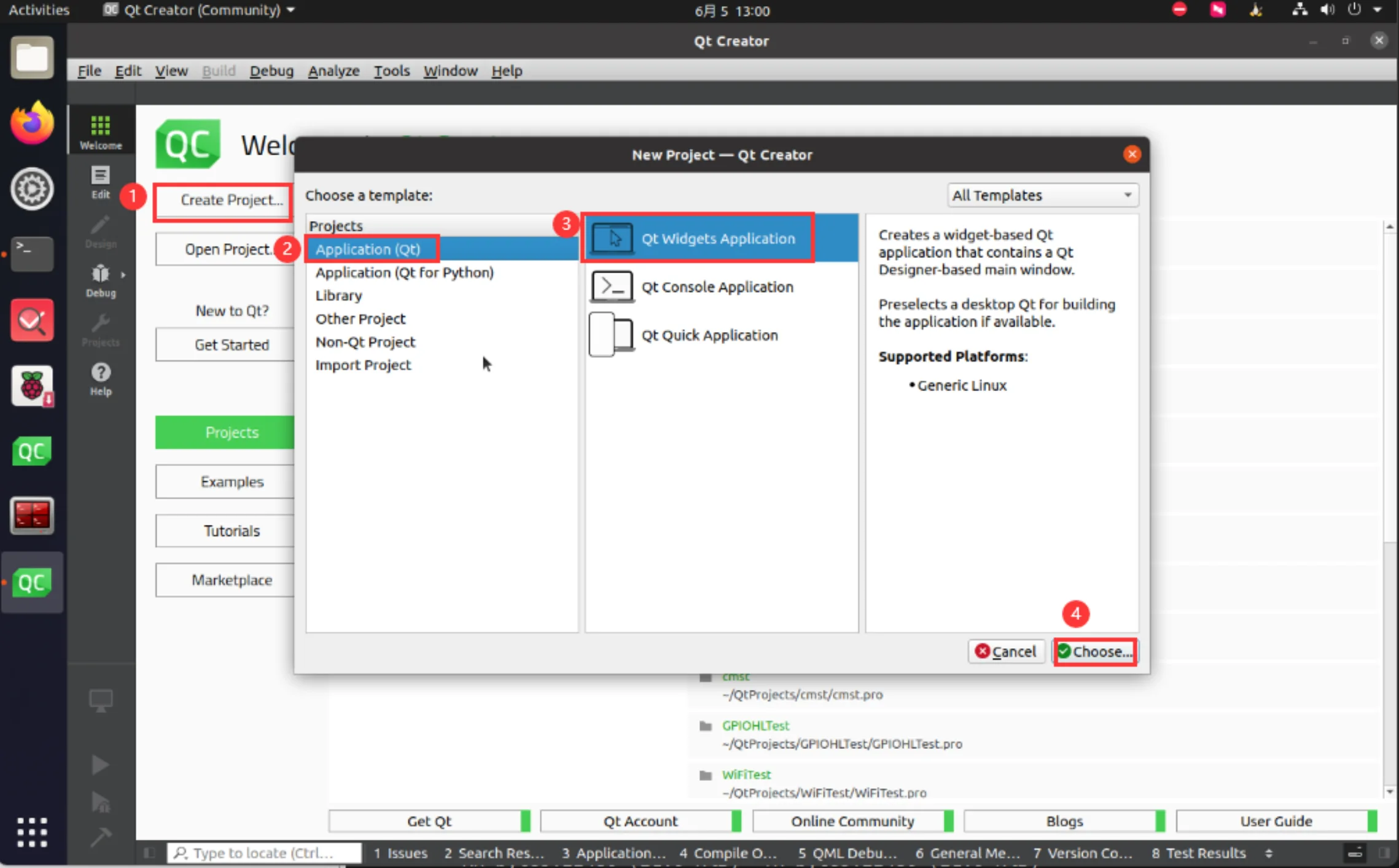Viewport: 1399px width, 868px height.
Task: Open the File menu
Action: (89, 71)
